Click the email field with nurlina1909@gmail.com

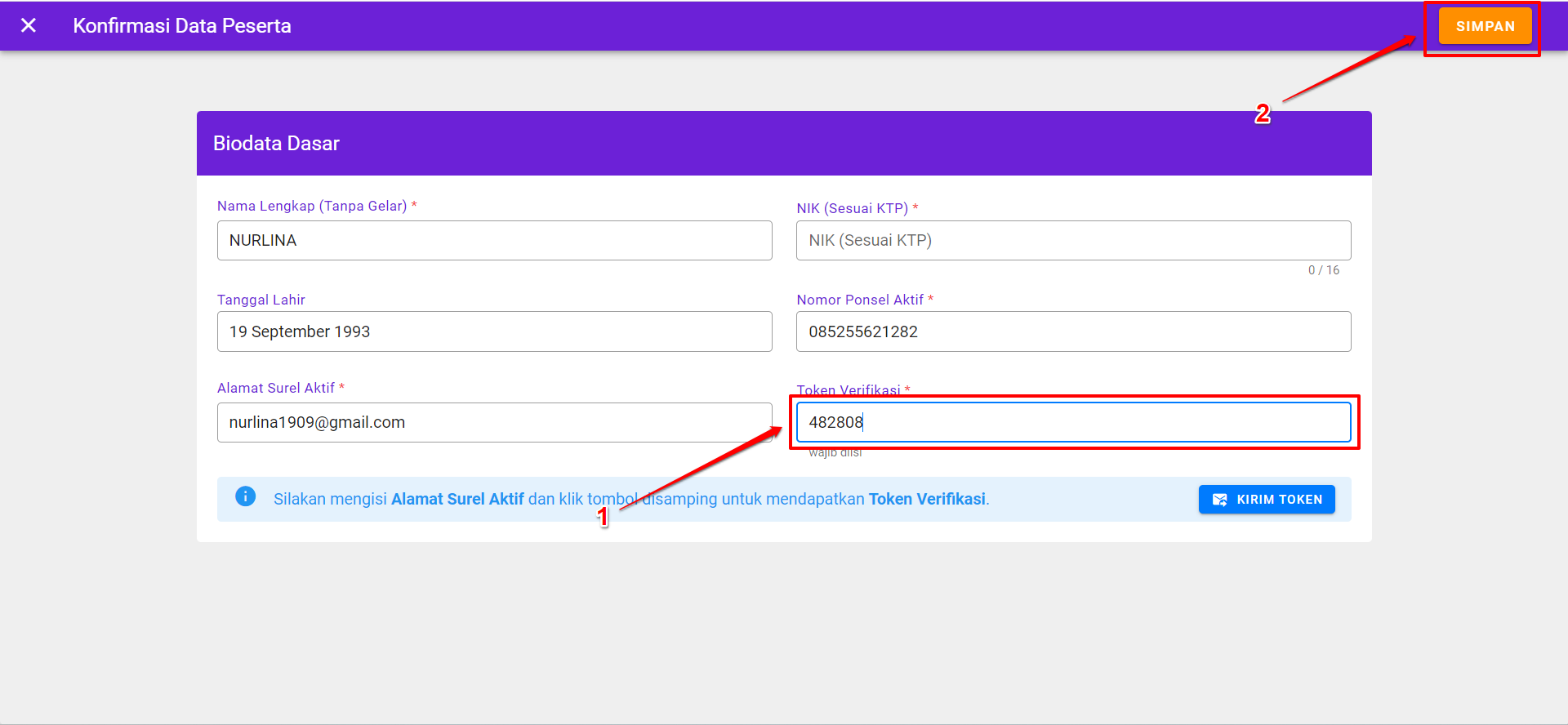[494, 423]
